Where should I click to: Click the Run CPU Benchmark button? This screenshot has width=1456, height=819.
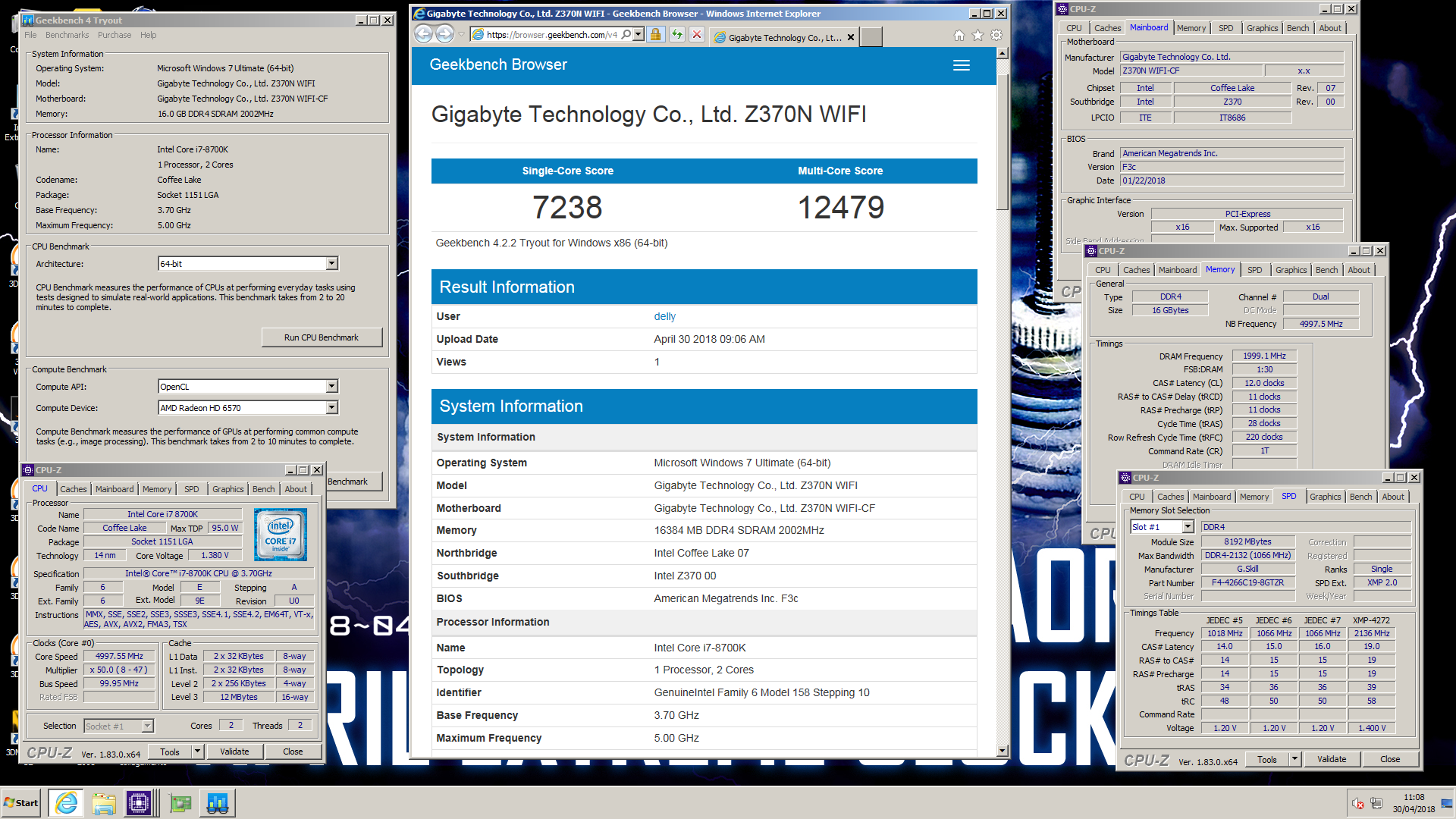click(x=322, y=337)
